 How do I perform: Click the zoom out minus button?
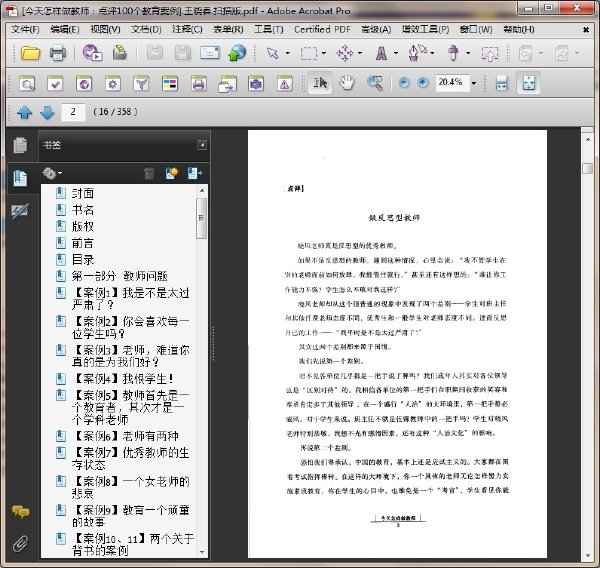click(x=404, y=82)
